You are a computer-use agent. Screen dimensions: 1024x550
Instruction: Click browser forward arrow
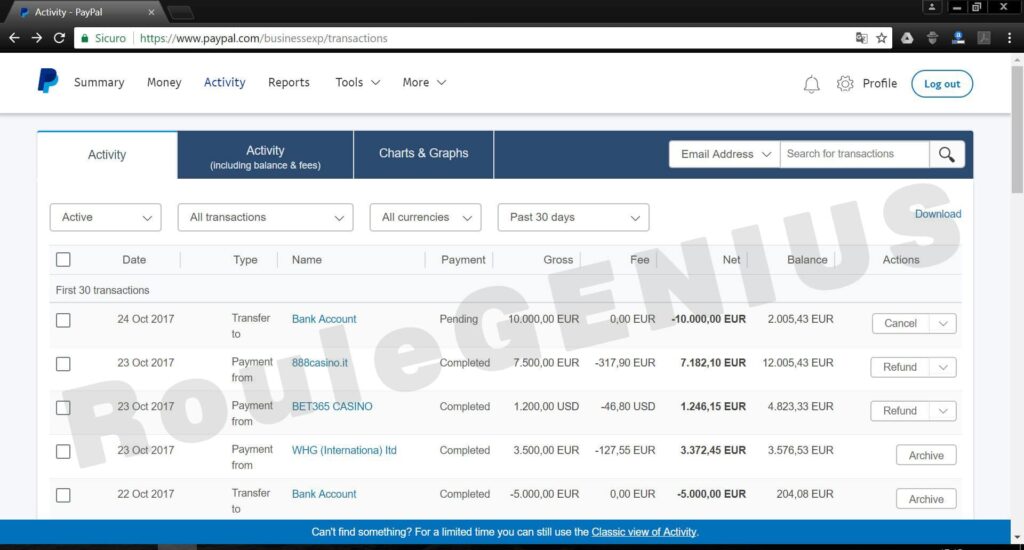click(x=37, y=38)
